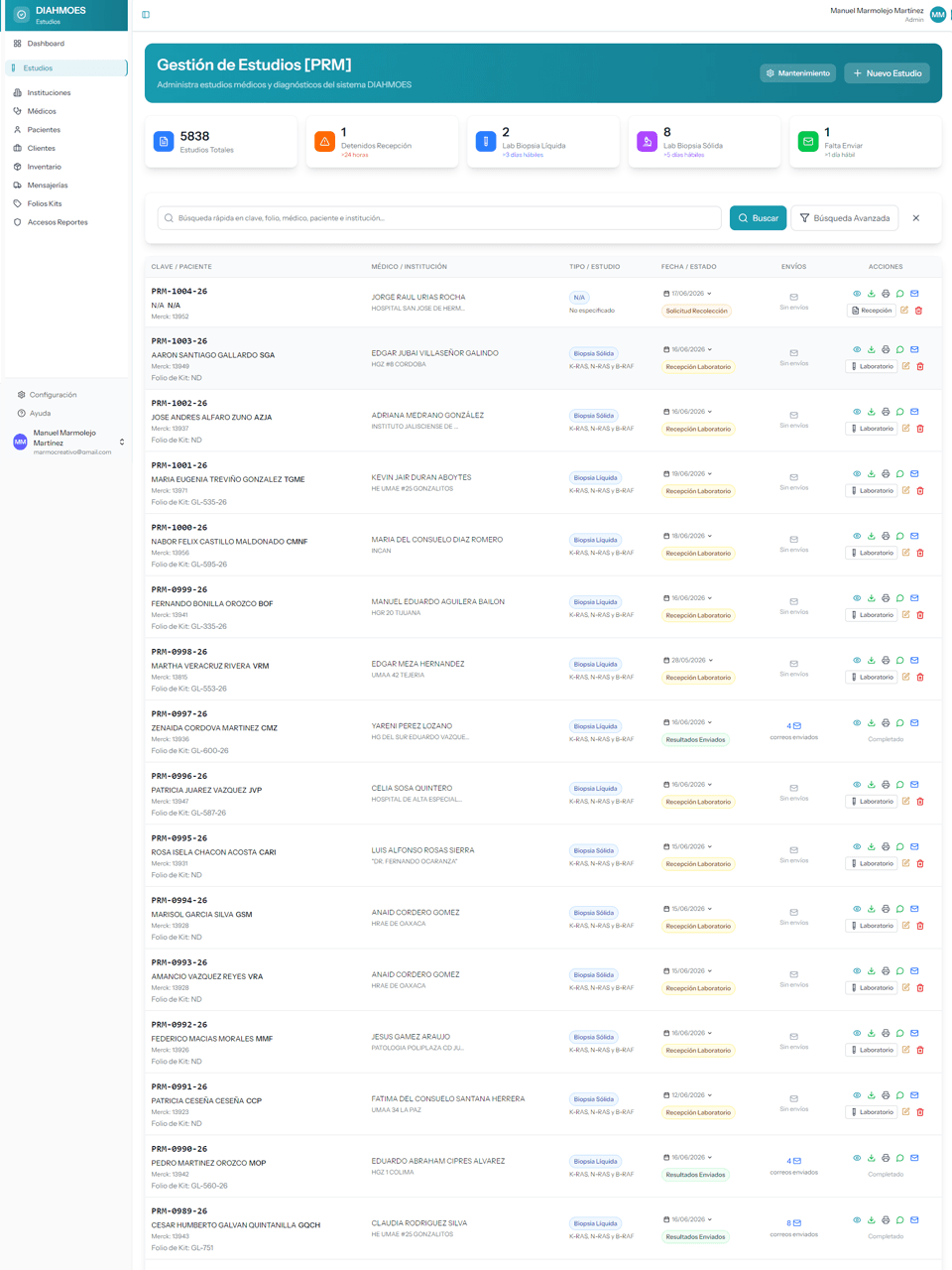Open chat message icon for PRM-1001-26
Screen dimensions: 952x1270
point(900,474)
